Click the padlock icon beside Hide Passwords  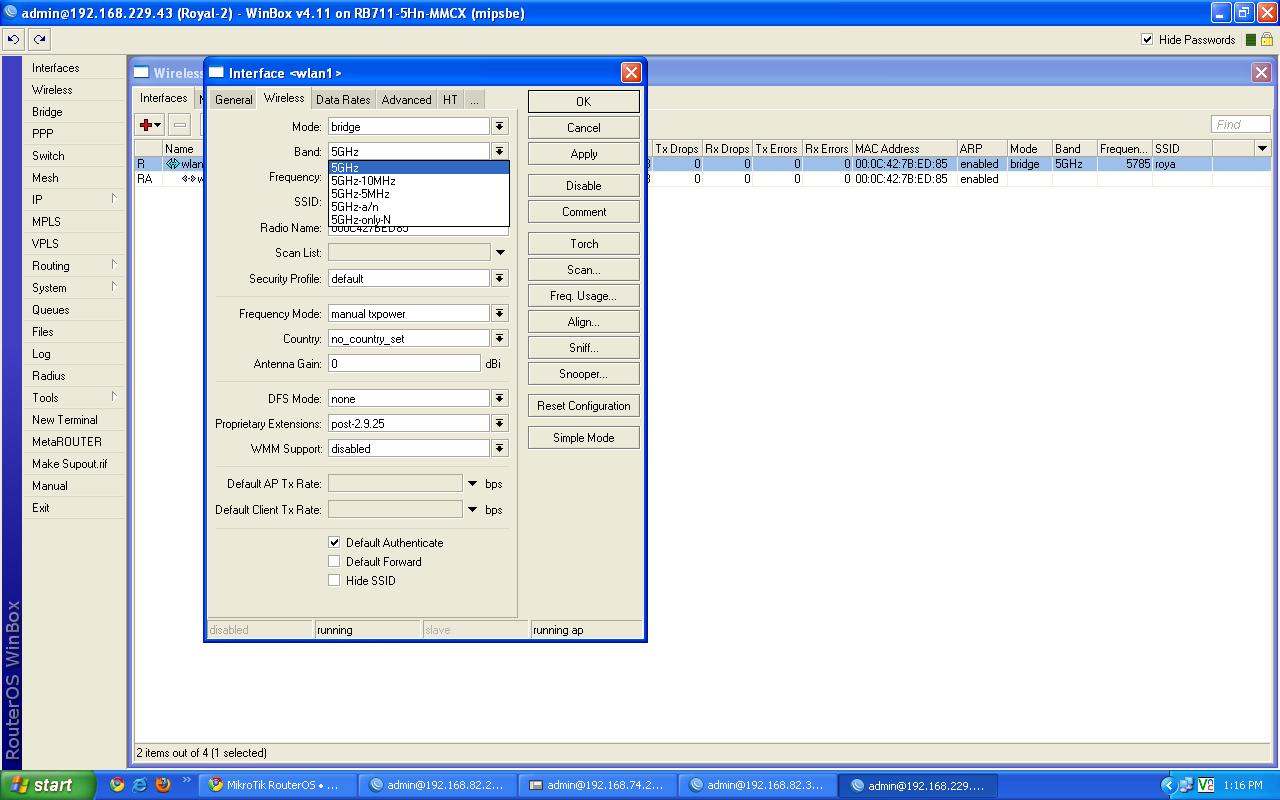point(1266,40)
